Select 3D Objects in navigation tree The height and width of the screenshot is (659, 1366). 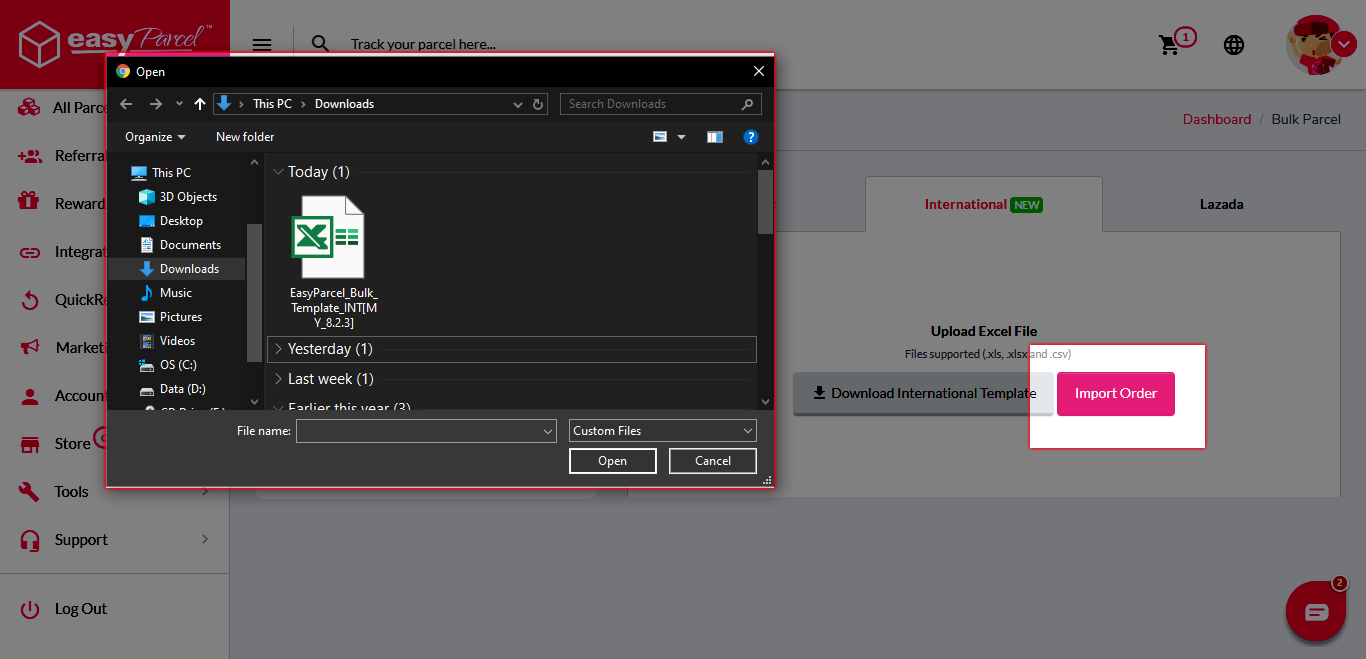pyautogui.click(x=176, y=197)
